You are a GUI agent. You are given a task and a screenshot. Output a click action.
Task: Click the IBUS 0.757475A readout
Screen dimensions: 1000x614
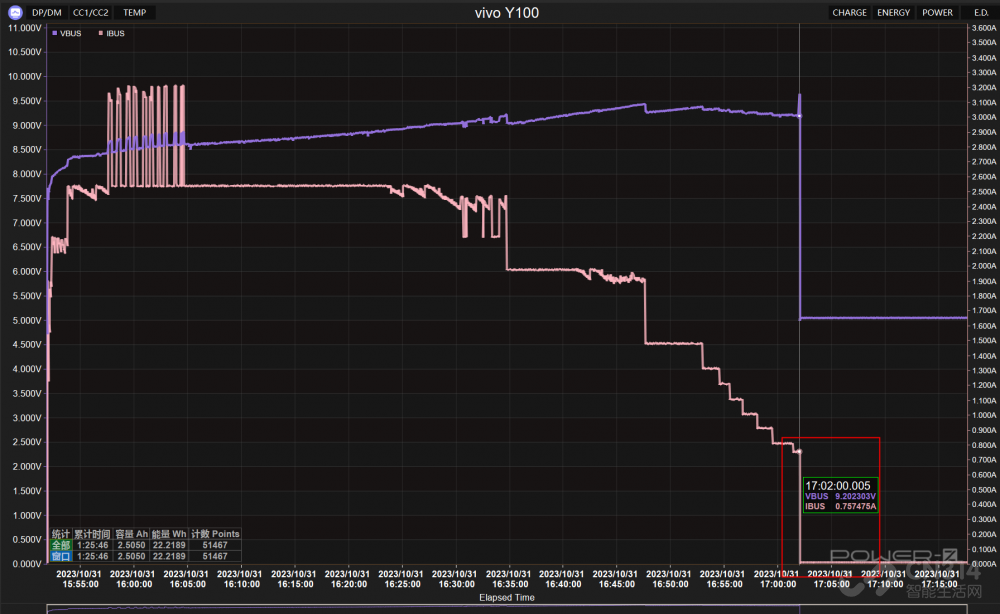[840, 506]
